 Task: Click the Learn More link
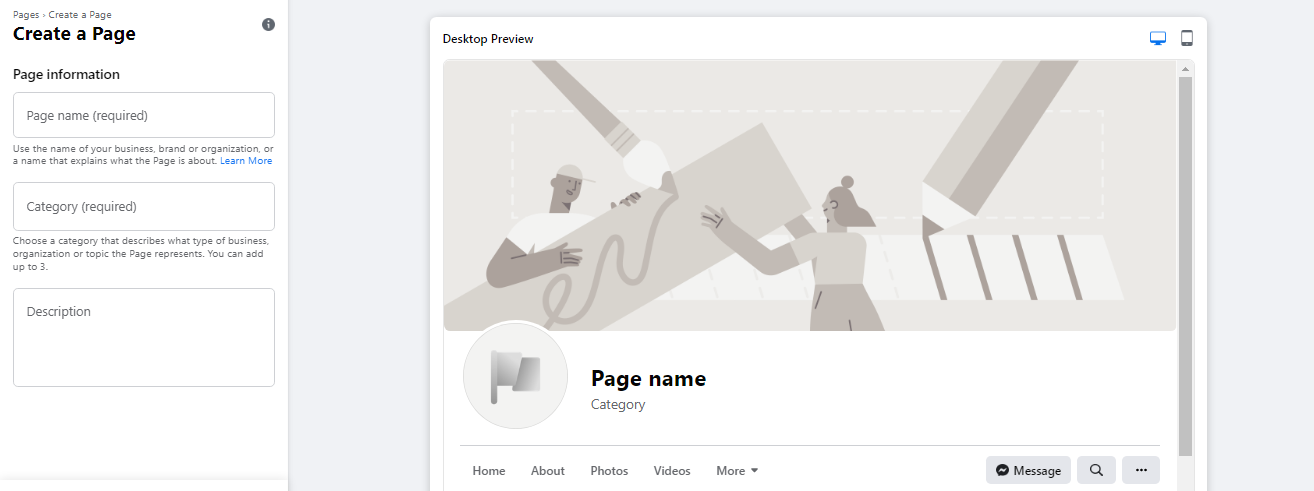[x=246, y=161]
